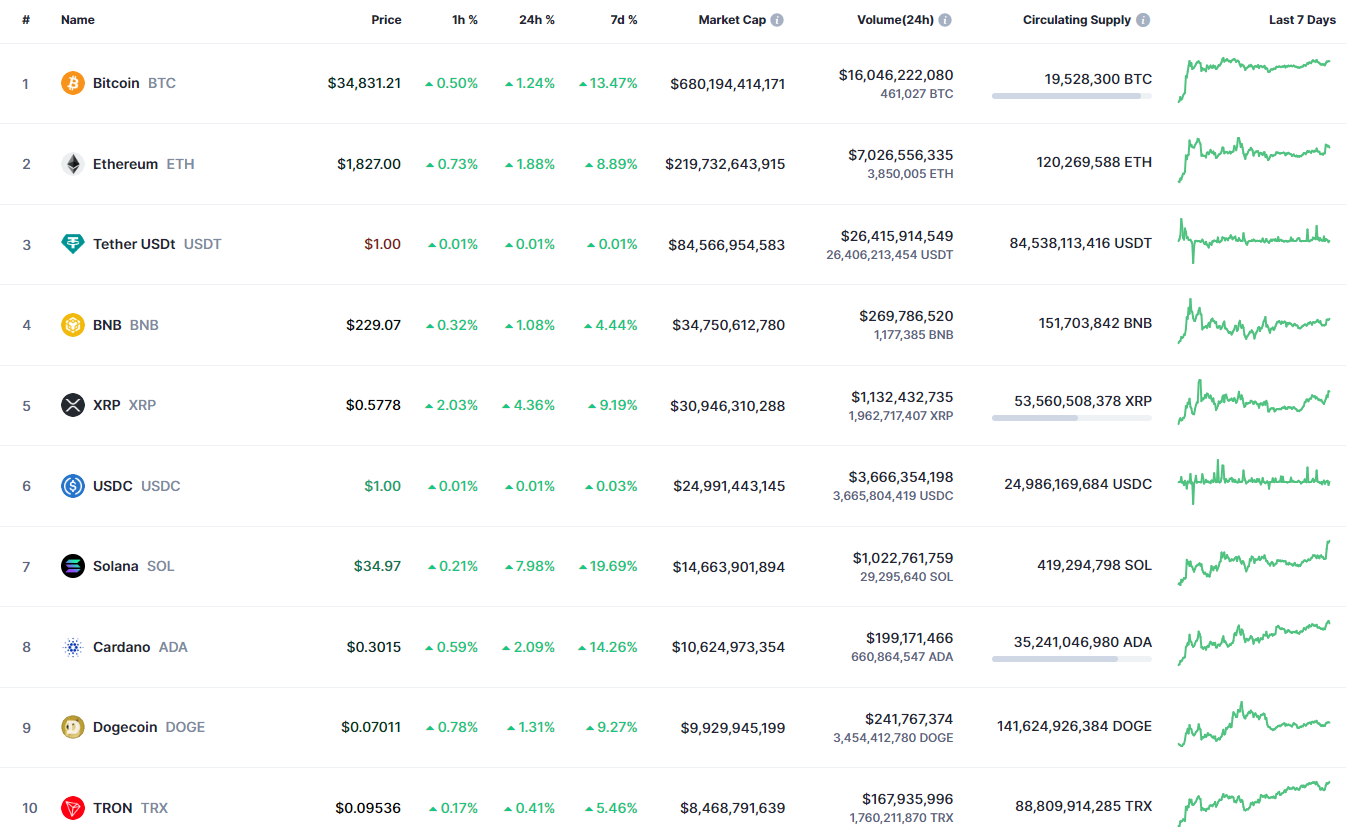Open the USDC coin name link
The width and height of the screenshot is (1361, 837).
point(112,486)
